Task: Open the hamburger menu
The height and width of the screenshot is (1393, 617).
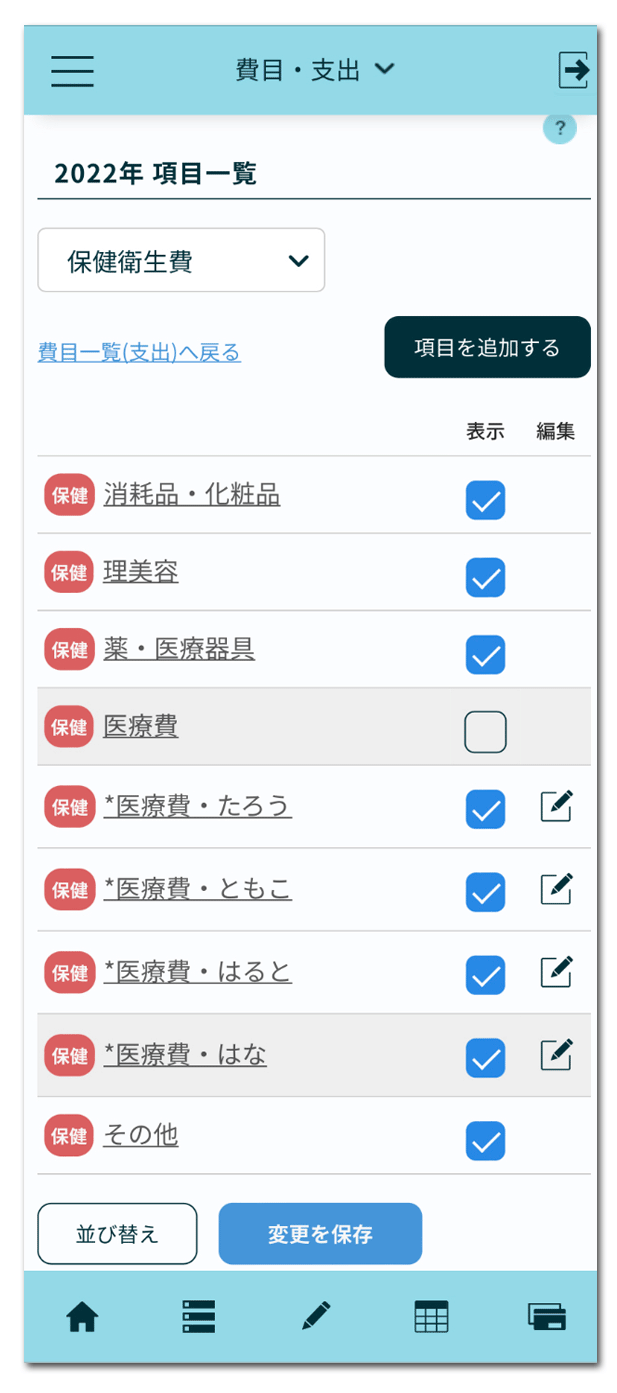Action: (x=72, y=71)
